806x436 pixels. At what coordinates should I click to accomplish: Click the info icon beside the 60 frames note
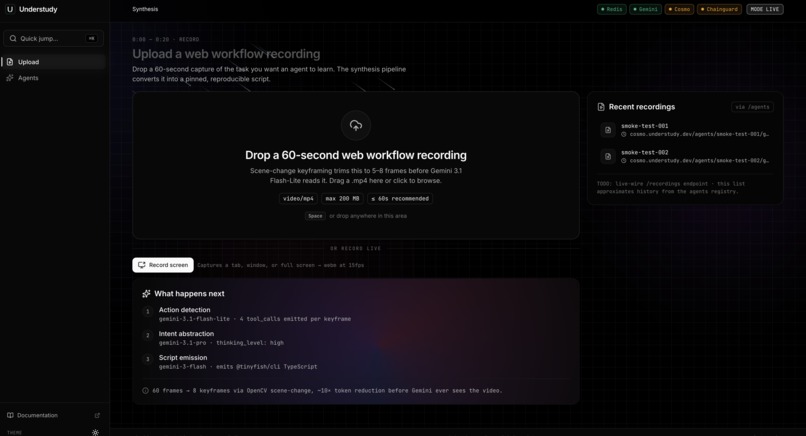[x=145, y=390]
